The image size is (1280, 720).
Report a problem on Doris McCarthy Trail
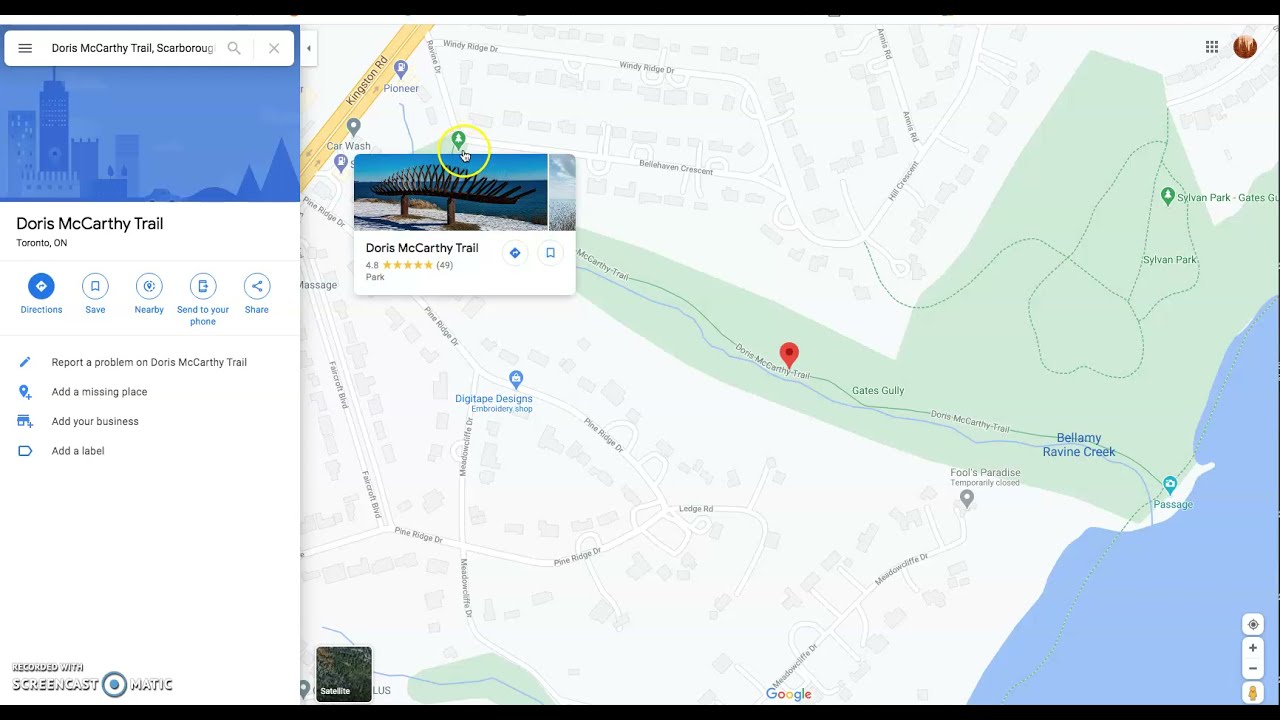coord(150,362)
